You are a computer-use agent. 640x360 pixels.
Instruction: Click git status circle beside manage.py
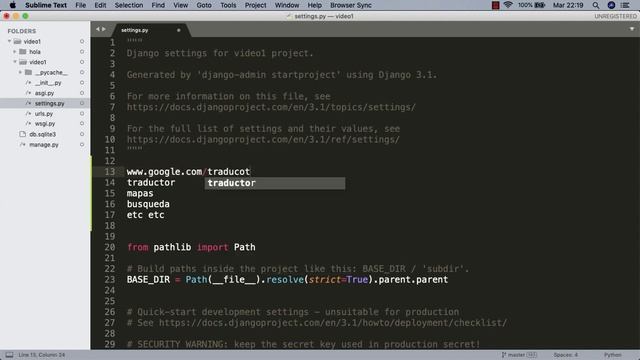pos(82,144)
